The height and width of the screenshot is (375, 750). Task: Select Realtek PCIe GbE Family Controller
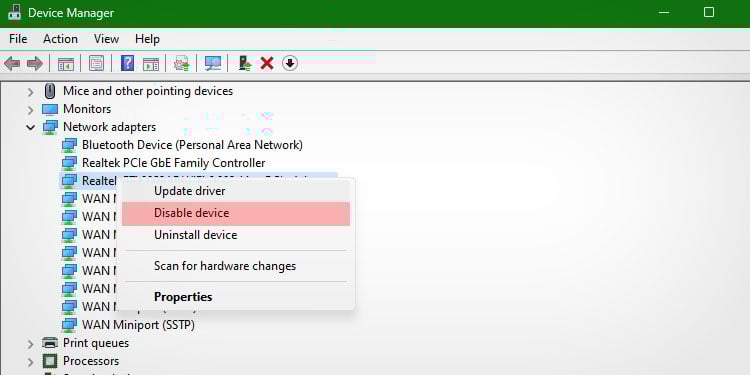tap(174, 163)
